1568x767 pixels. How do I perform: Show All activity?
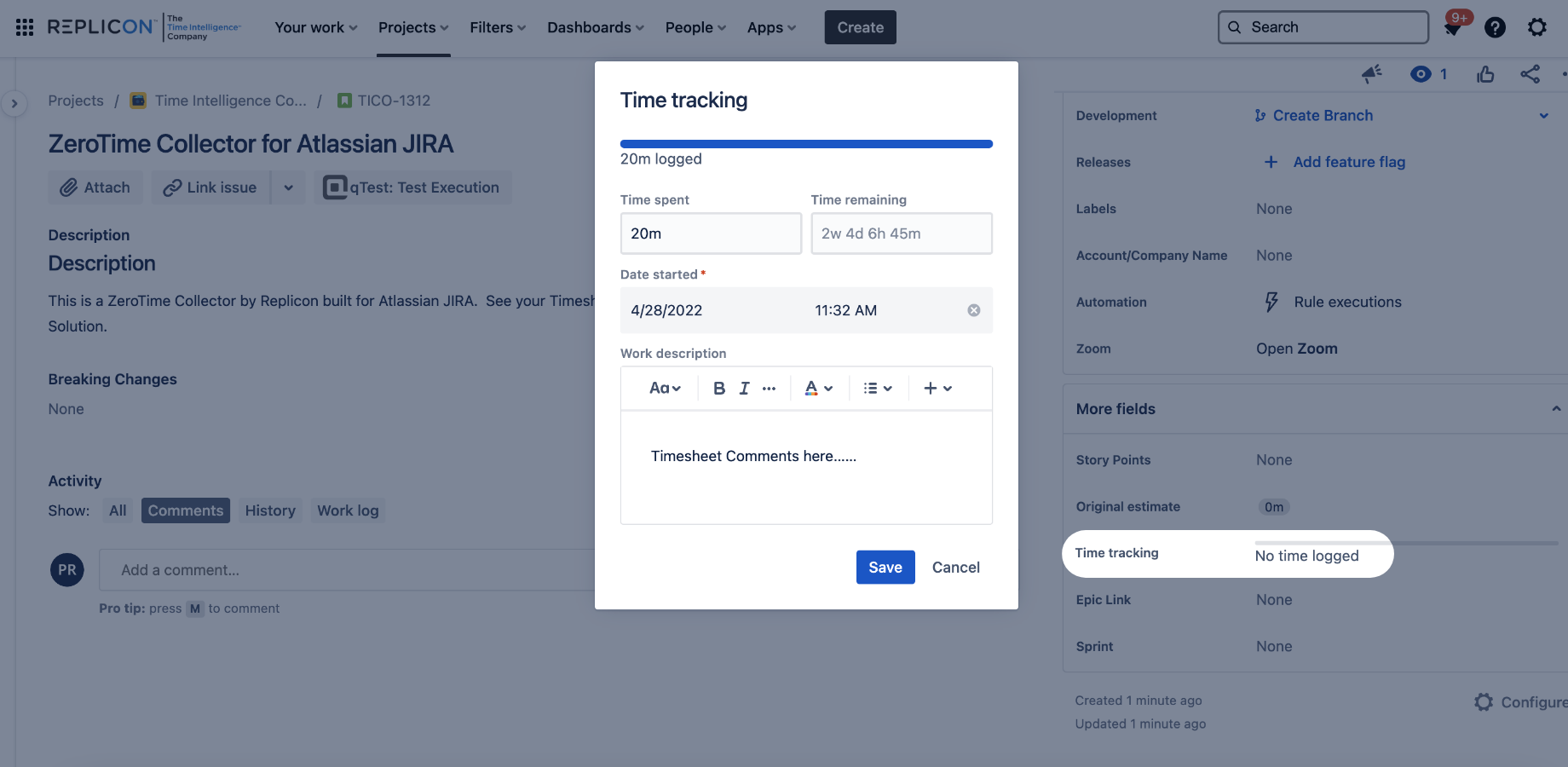tap(118, 510)
